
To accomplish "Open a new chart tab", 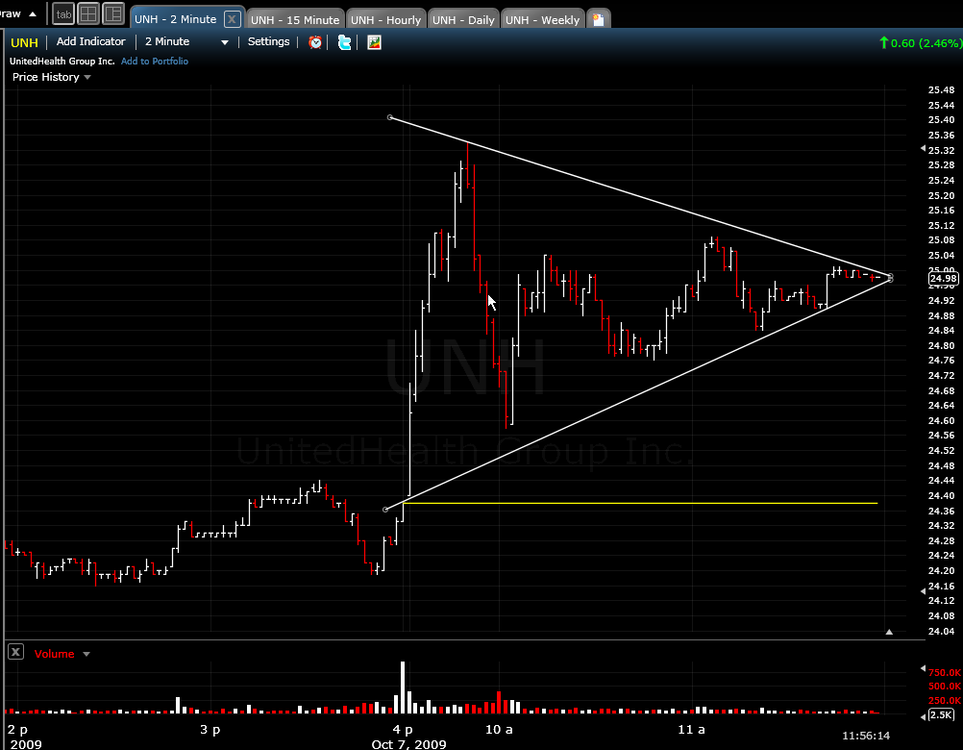I will pos(598,20).
